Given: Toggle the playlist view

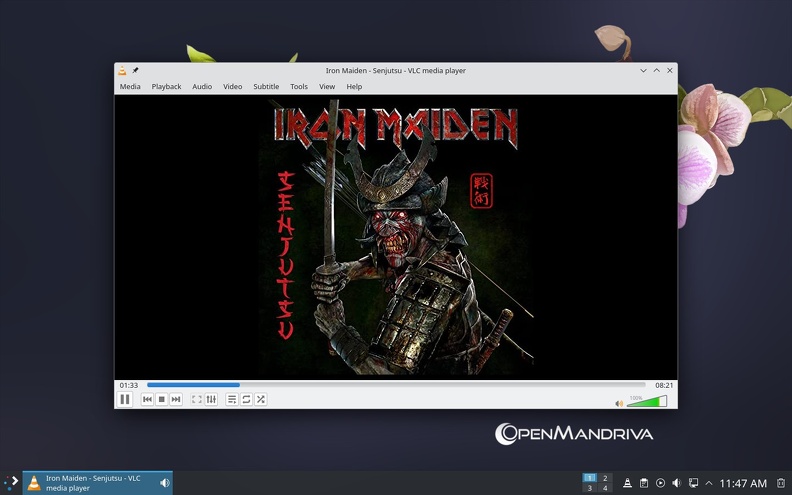Looking at the screenshot, I should (x=232, y=400).
